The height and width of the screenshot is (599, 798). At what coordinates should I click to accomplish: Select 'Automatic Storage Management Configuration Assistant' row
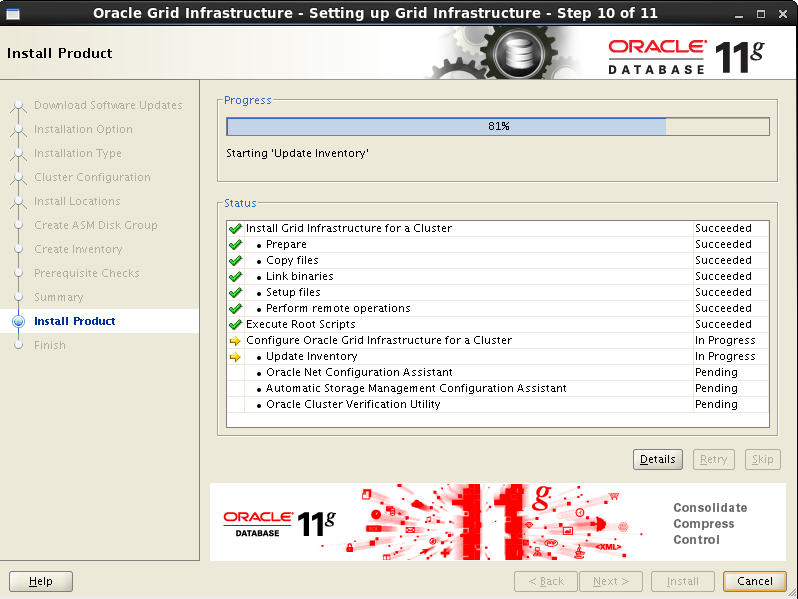click(498, 388)
